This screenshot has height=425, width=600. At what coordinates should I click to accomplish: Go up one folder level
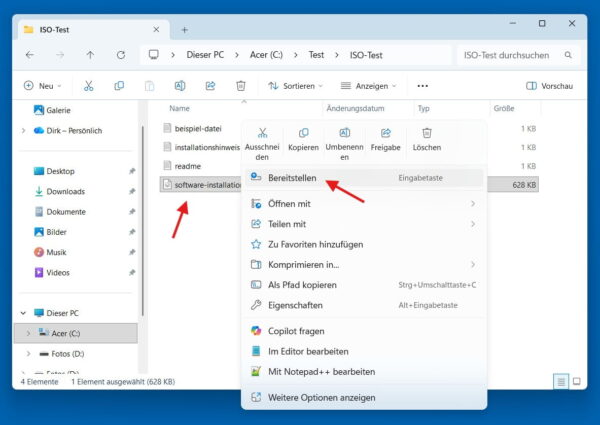click(90, 55)
